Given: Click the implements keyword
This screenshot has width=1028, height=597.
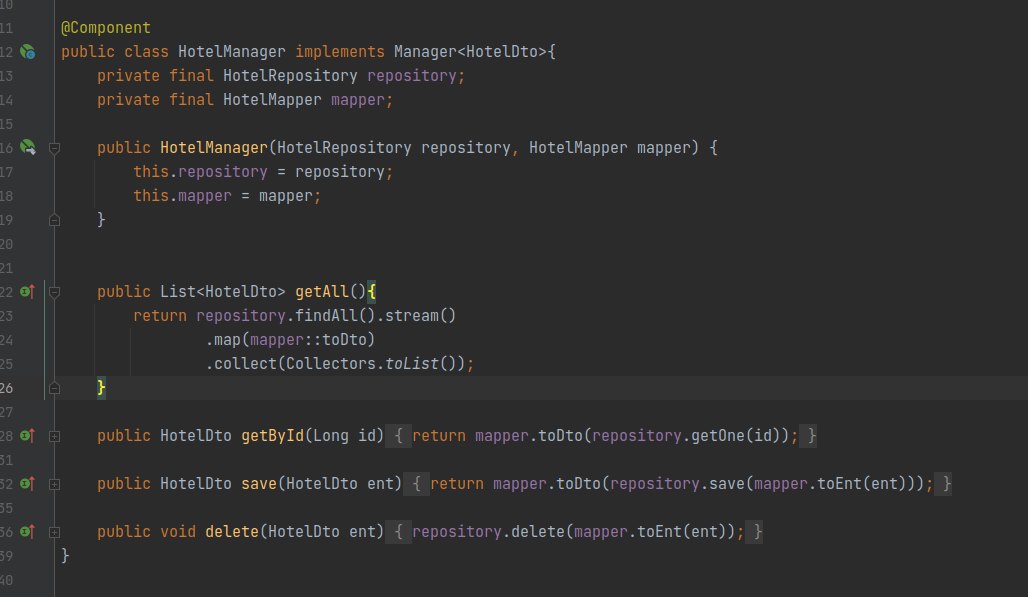Looking at the screenshot, I should pyautogui.click(x=340, y=52).
